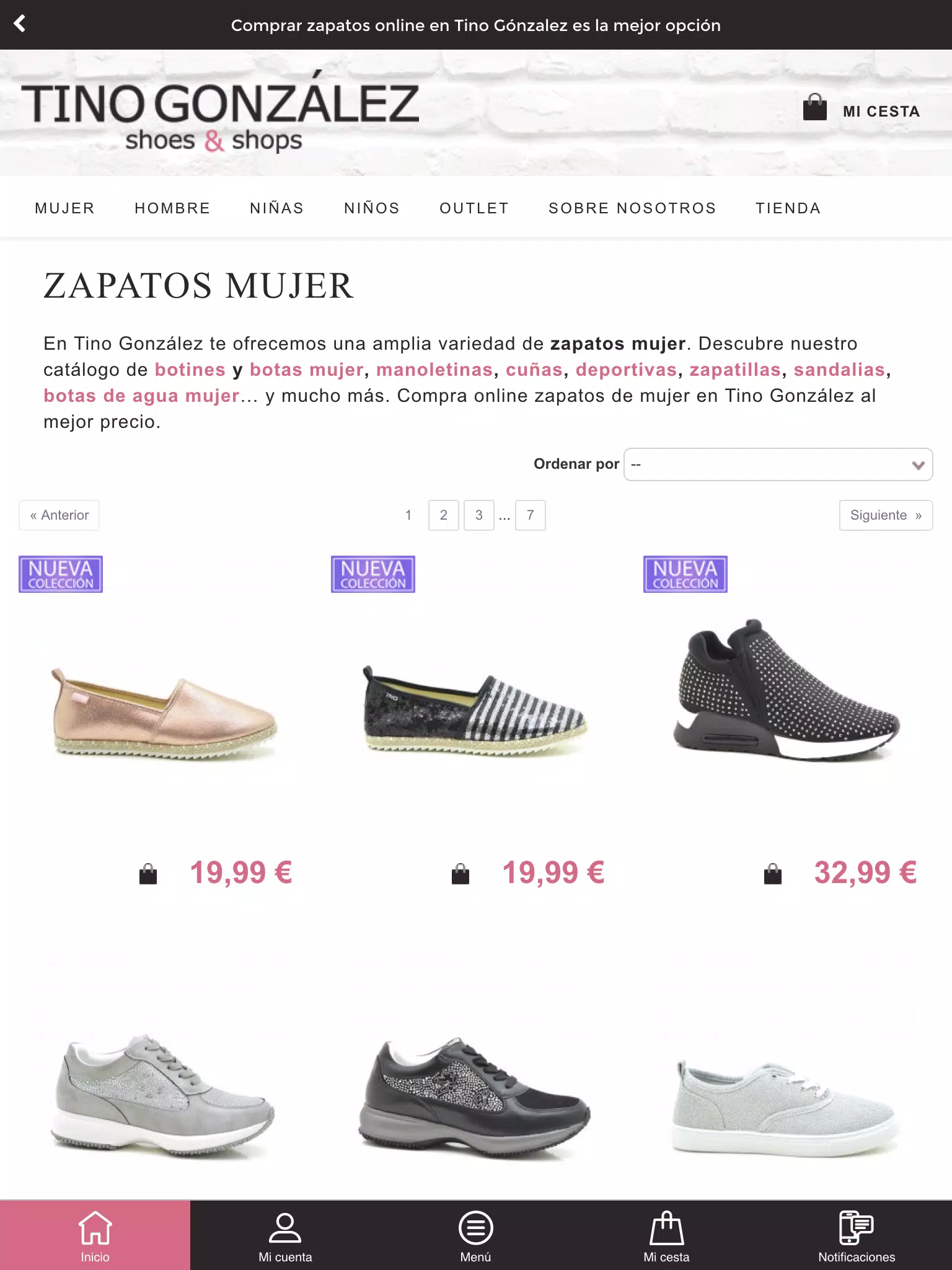Open HOMBRE category in navigation
The image size is (952, 1270).
(172, 208)
